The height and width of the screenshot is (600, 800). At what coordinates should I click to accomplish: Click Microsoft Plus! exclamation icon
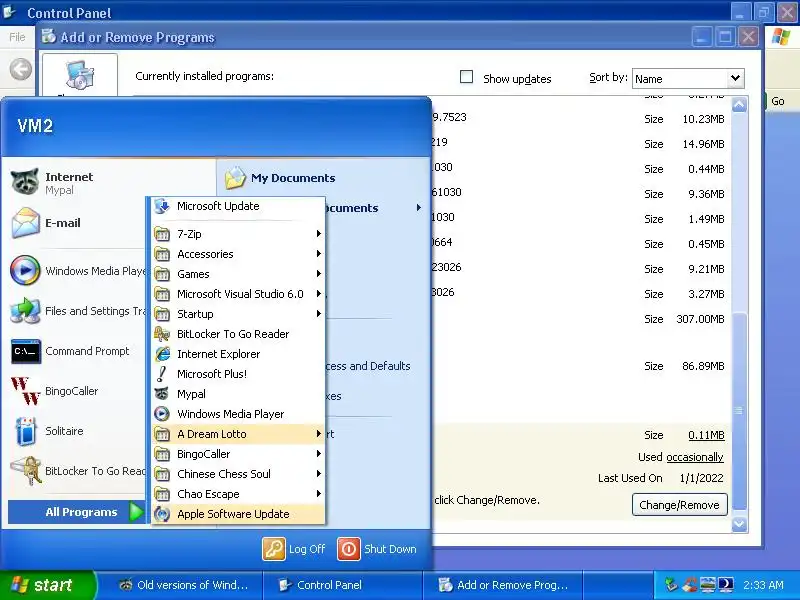pos(161,374)
